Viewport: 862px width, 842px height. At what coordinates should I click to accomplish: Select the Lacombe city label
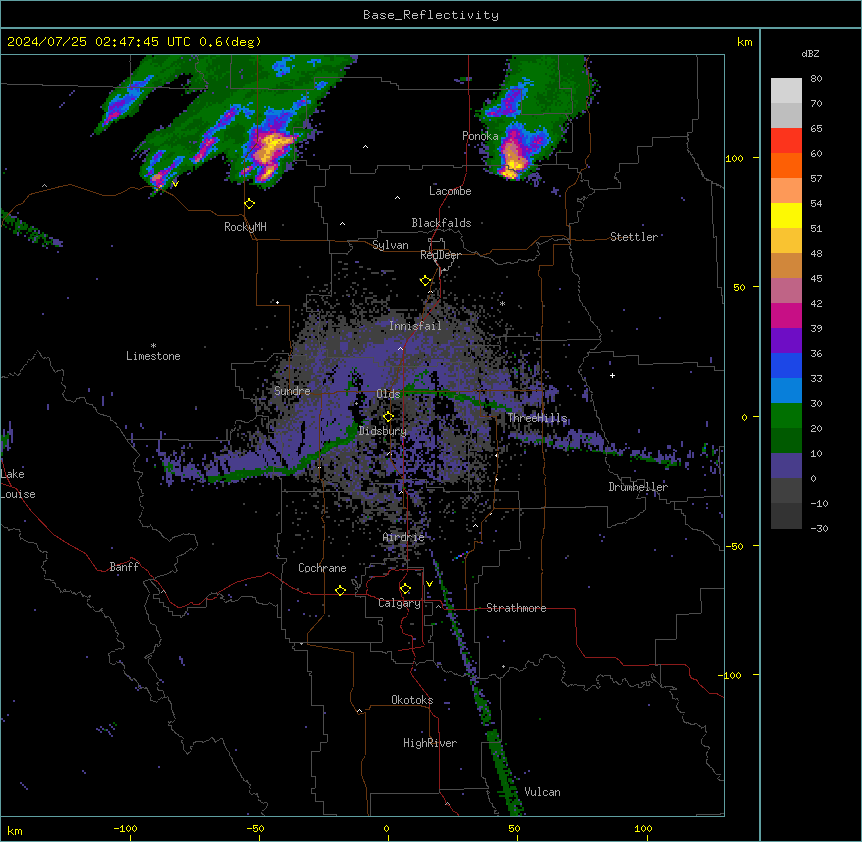tap(450, 191)
